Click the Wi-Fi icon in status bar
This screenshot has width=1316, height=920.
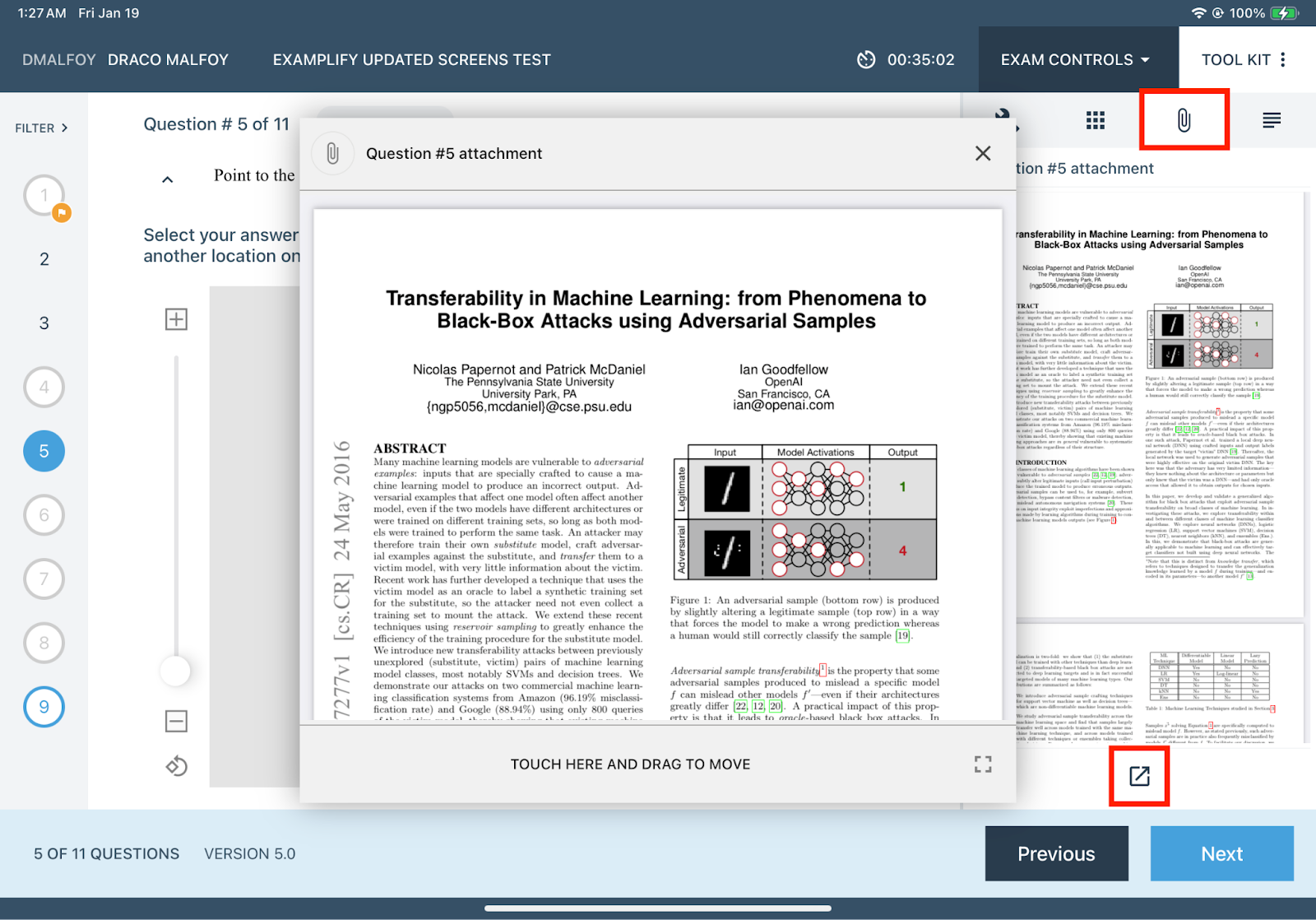point(1198,13)
